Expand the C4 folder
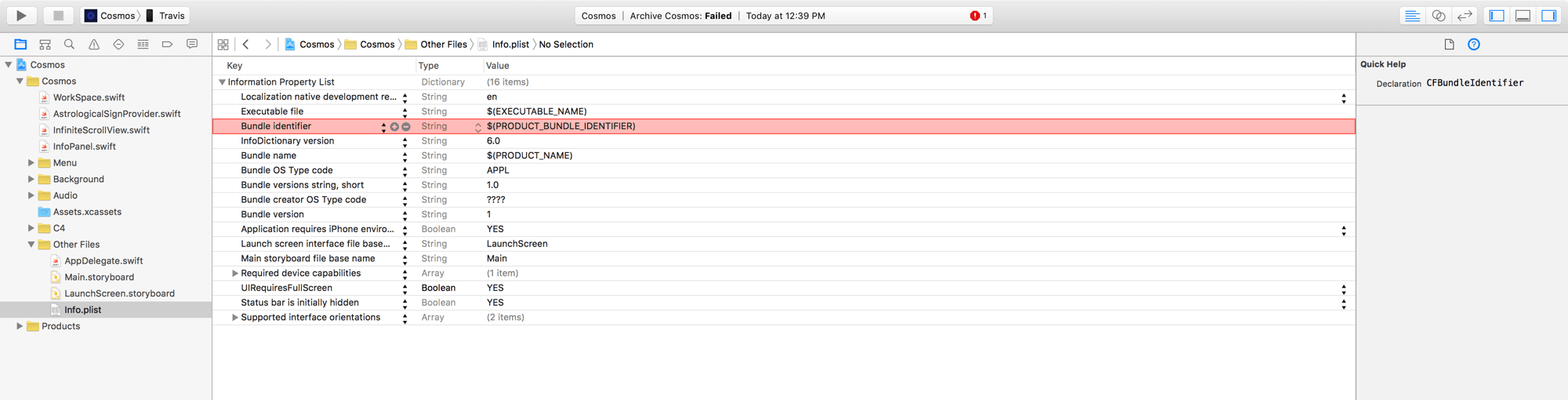This screenshot has height=400, width=1568. click(31, 228)
